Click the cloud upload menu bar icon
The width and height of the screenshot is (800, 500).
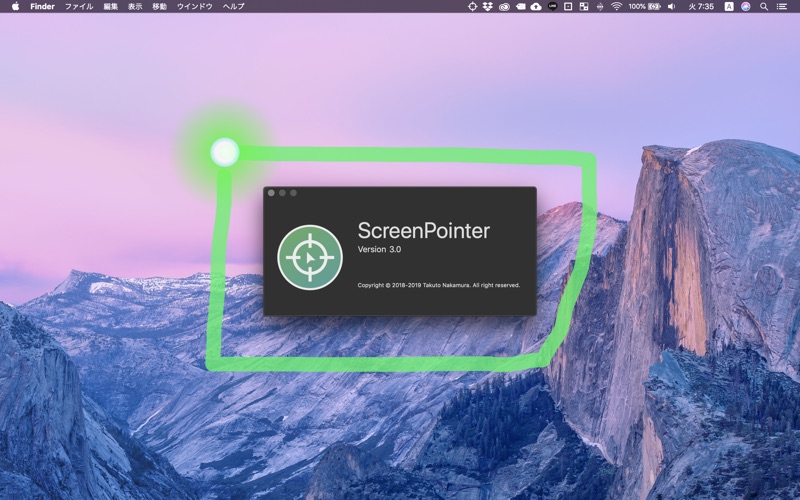536,6
